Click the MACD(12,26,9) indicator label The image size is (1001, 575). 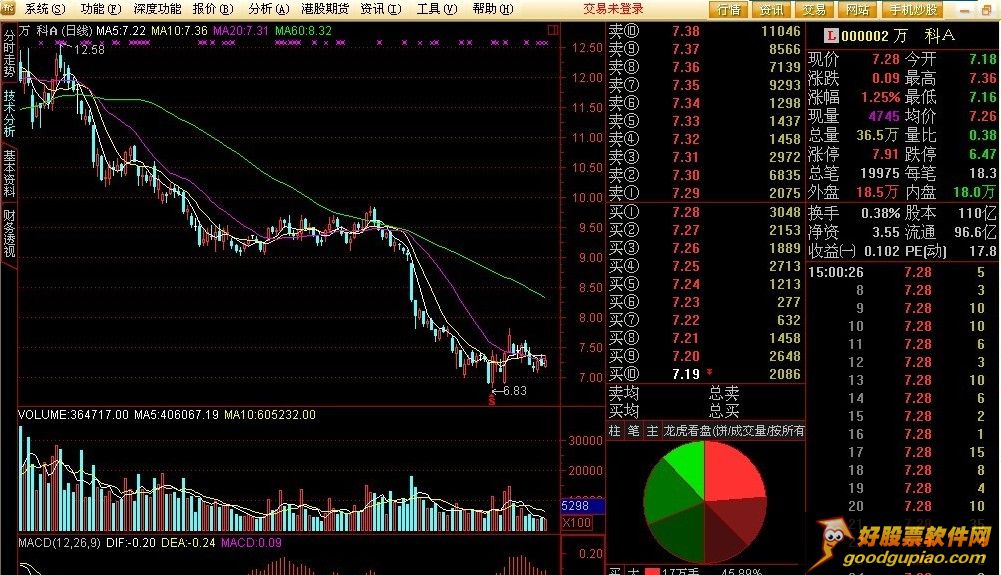[59, 543]
